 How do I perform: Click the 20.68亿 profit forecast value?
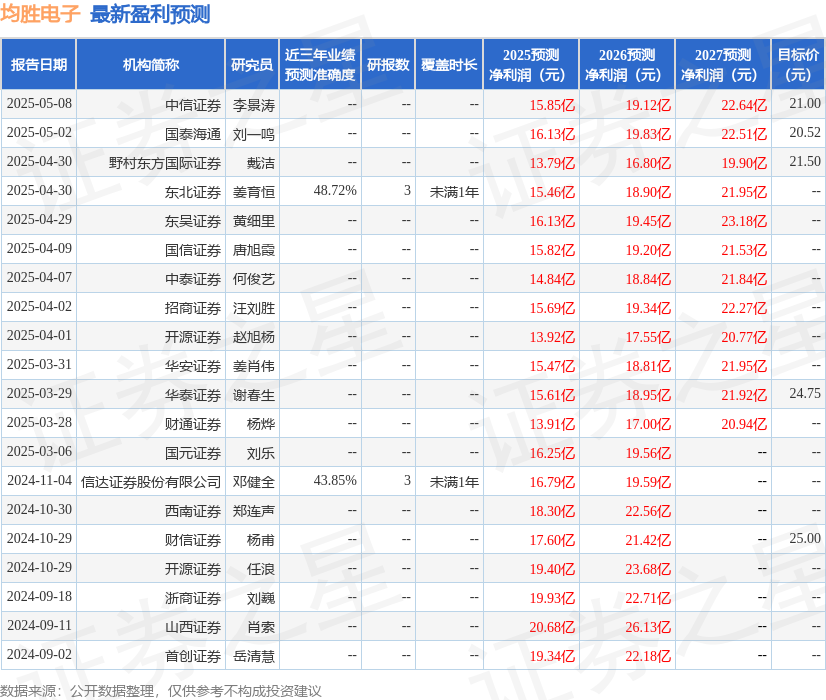pyautogui.click(x=552, y=626)
